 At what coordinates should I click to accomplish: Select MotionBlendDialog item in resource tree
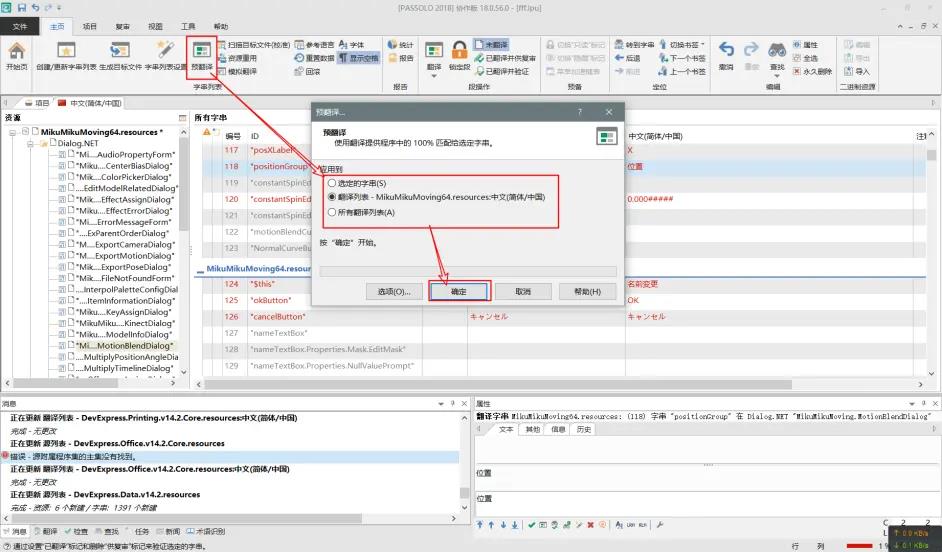(125, 345)
